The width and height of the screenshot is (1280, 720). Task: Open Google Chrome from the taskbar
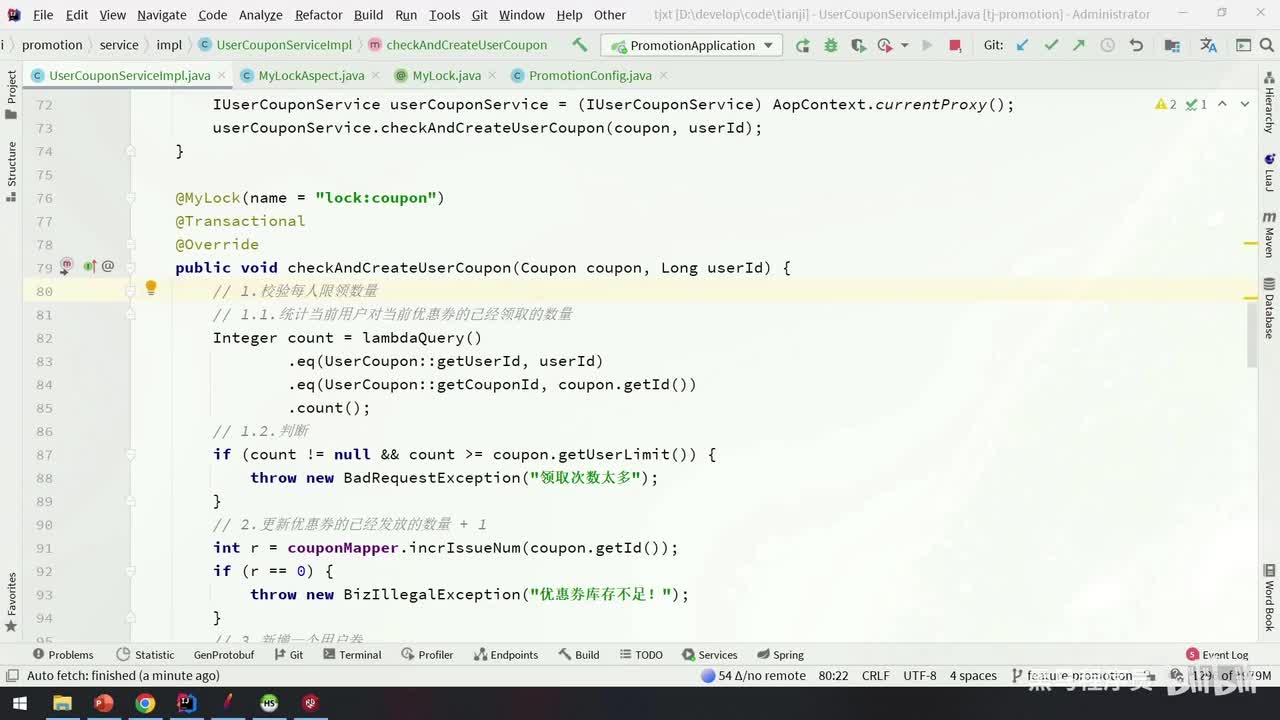pyautogui.click(x=145, y=703)
